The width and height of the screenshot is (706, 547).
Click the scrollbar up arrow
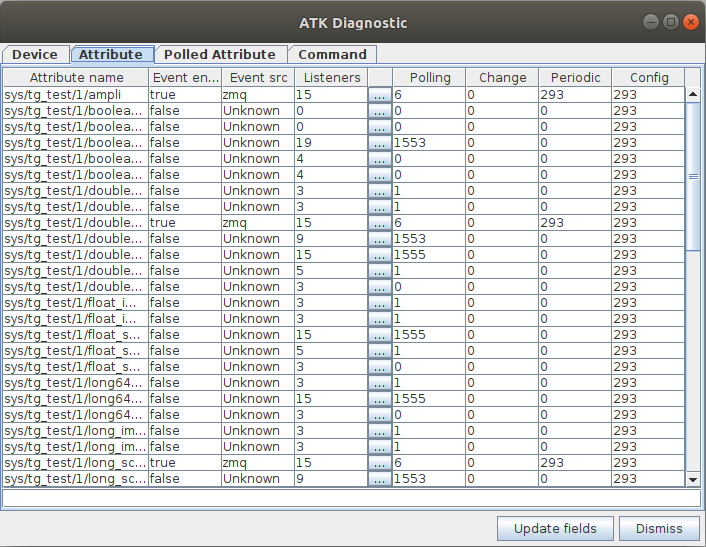[x=693, y=95]
